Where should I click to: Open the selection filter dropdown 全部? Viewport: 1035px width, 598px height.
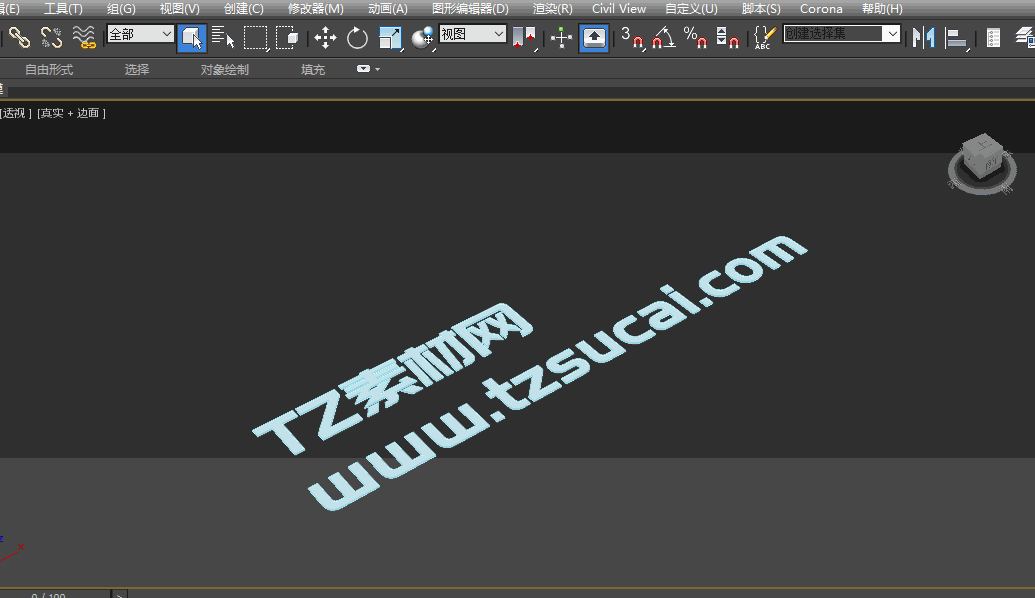140,34
